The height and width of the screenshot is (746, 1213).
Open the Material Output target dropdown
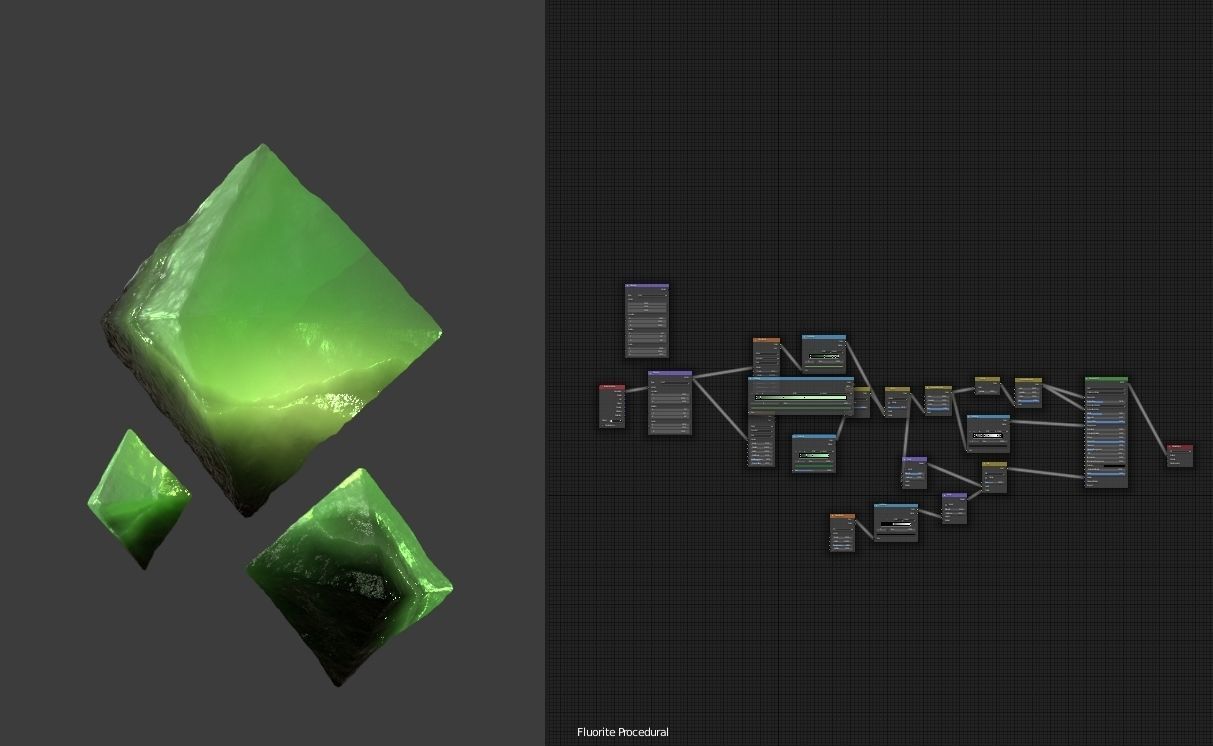coord(1178,452)
